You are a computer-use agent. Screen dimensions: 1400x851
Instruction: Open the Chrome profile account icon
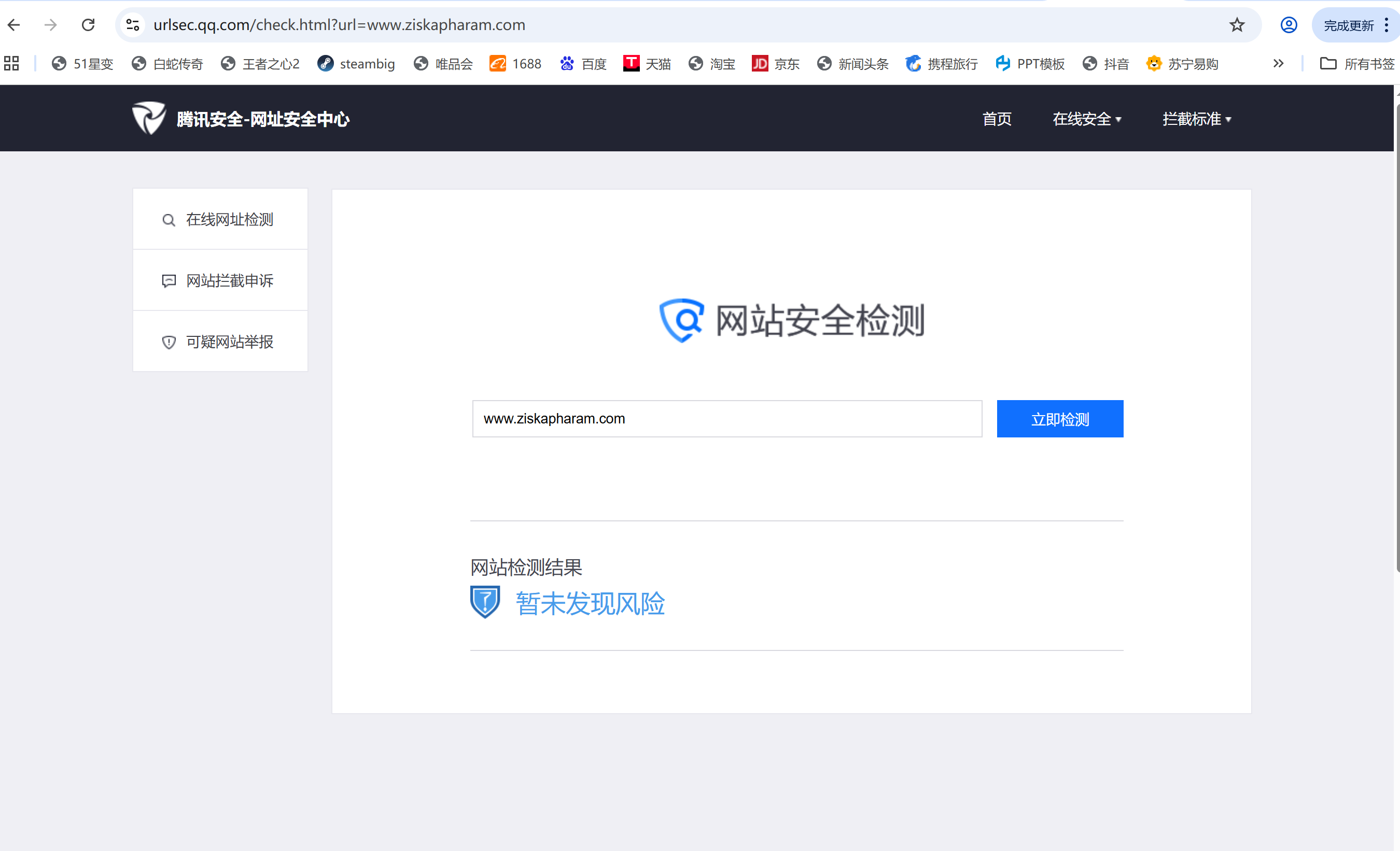1288,25
